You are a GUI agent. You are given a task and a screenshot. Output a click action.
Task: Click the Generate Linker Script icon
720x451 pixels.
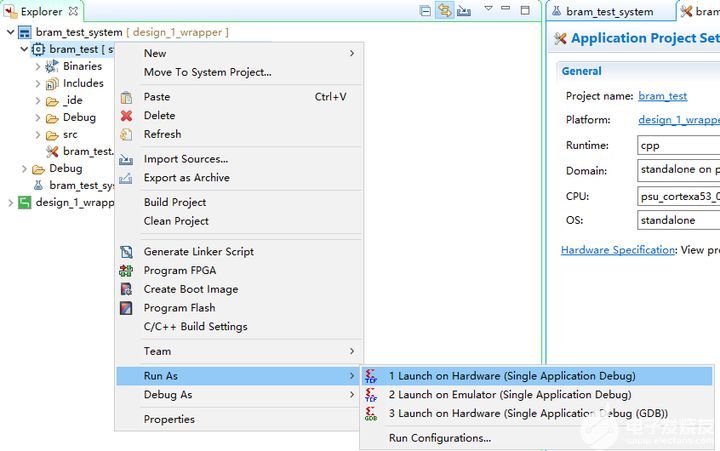[126, 252]
